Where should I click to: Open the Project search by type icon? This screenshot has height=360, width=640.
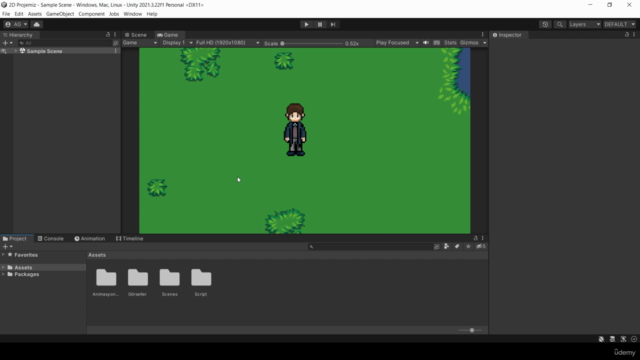447,247
